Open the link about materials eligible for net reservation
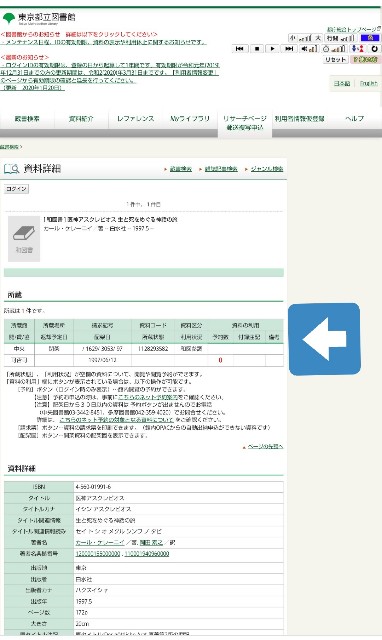The width and height of the screenshot is (382, 640). tap(116, 420)
